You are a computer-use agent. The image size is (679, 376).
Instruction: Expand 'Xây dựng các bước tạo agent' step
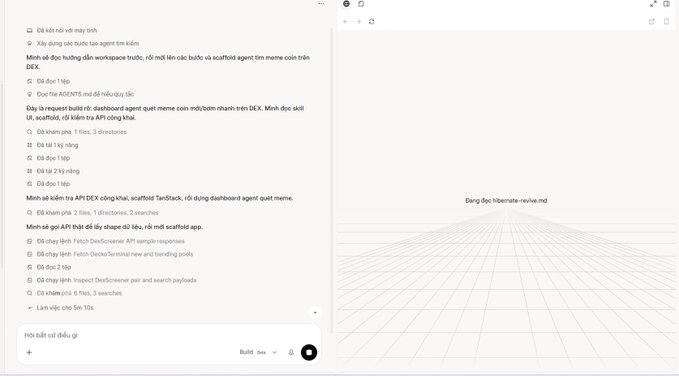tap(83, 43)
